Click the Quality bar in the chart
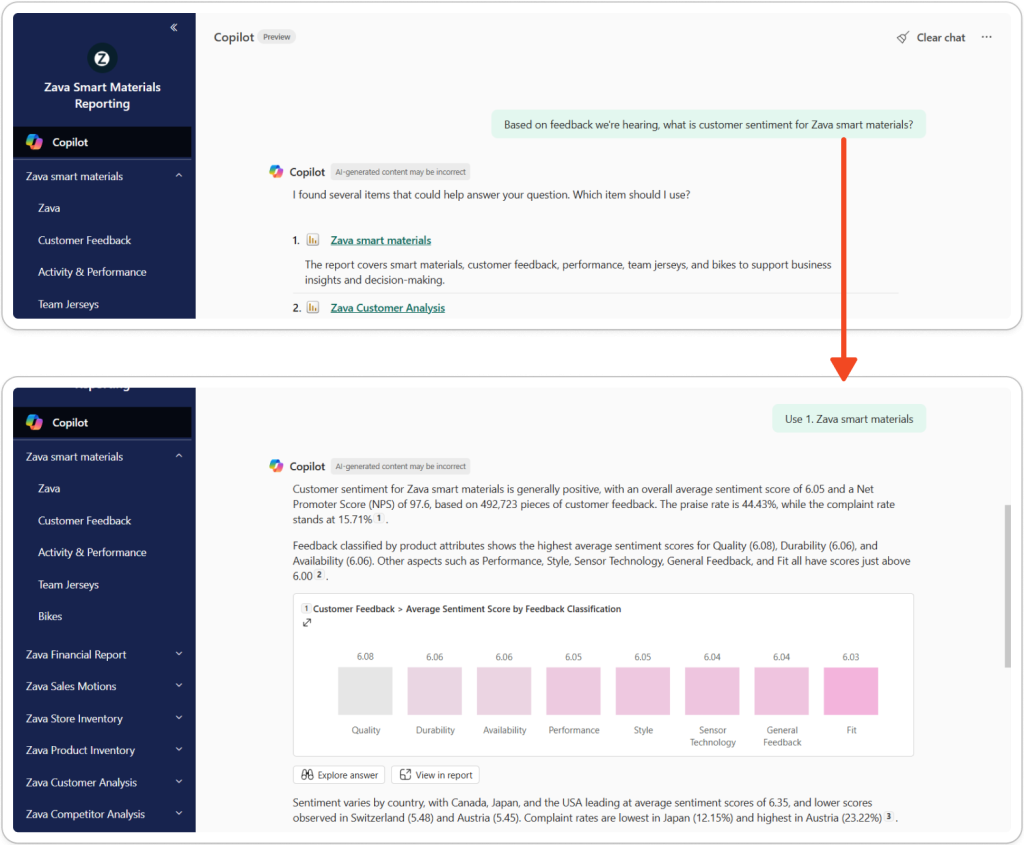Screen dimensions: 1024x845 point(366,691)
